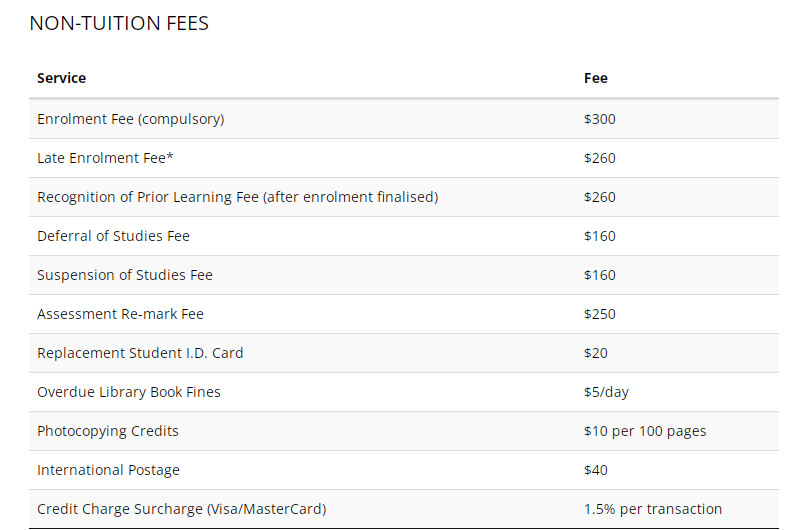The height and width of the screenshot is (530, 789).
Task: Click the International Postage row label
Action: [x=108, y=470]
